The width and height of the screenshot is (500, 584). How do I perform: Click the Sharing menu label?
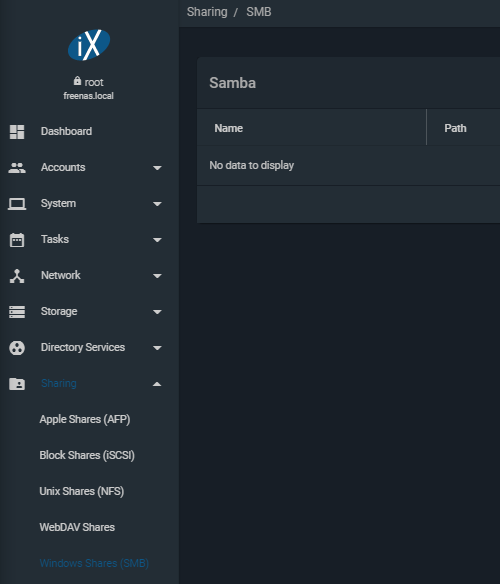click(x=58, y=383)
